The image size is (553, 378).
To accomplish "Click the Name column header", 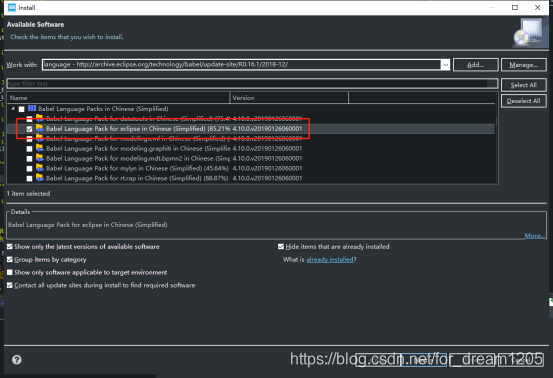I will pyautogui.click(x=118, y=98).
